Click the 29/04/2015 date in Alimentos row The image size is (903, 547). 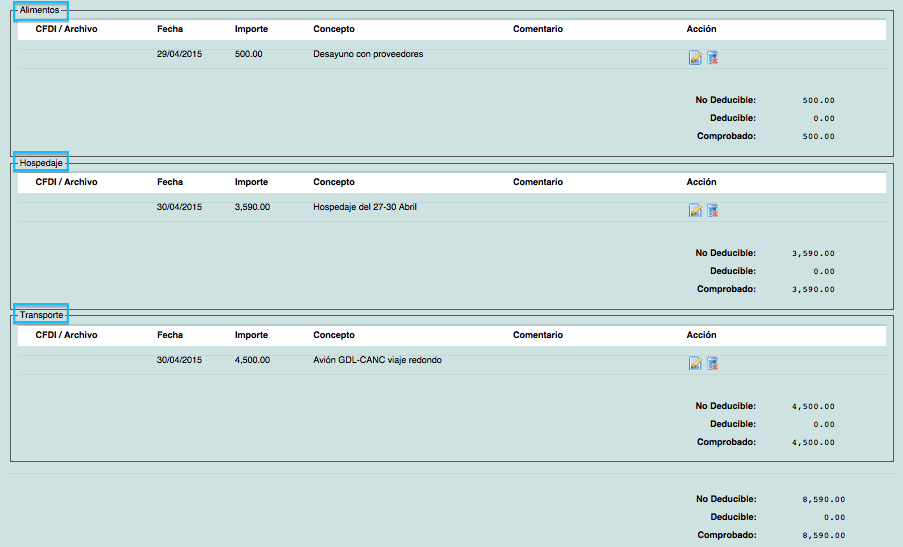(179, 54)
